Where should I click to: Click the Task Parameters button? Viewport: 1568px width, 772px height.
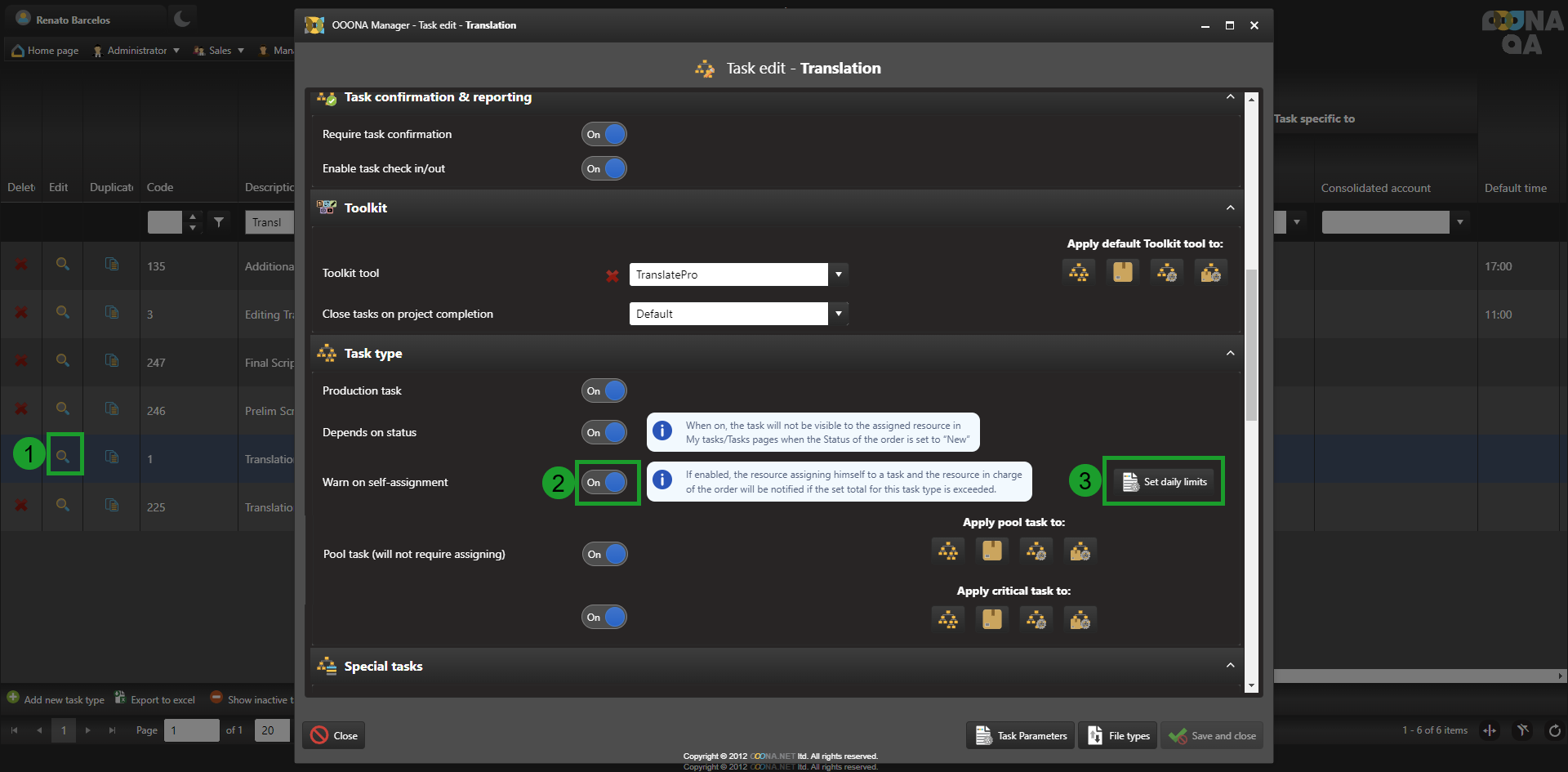(1021, 736)
